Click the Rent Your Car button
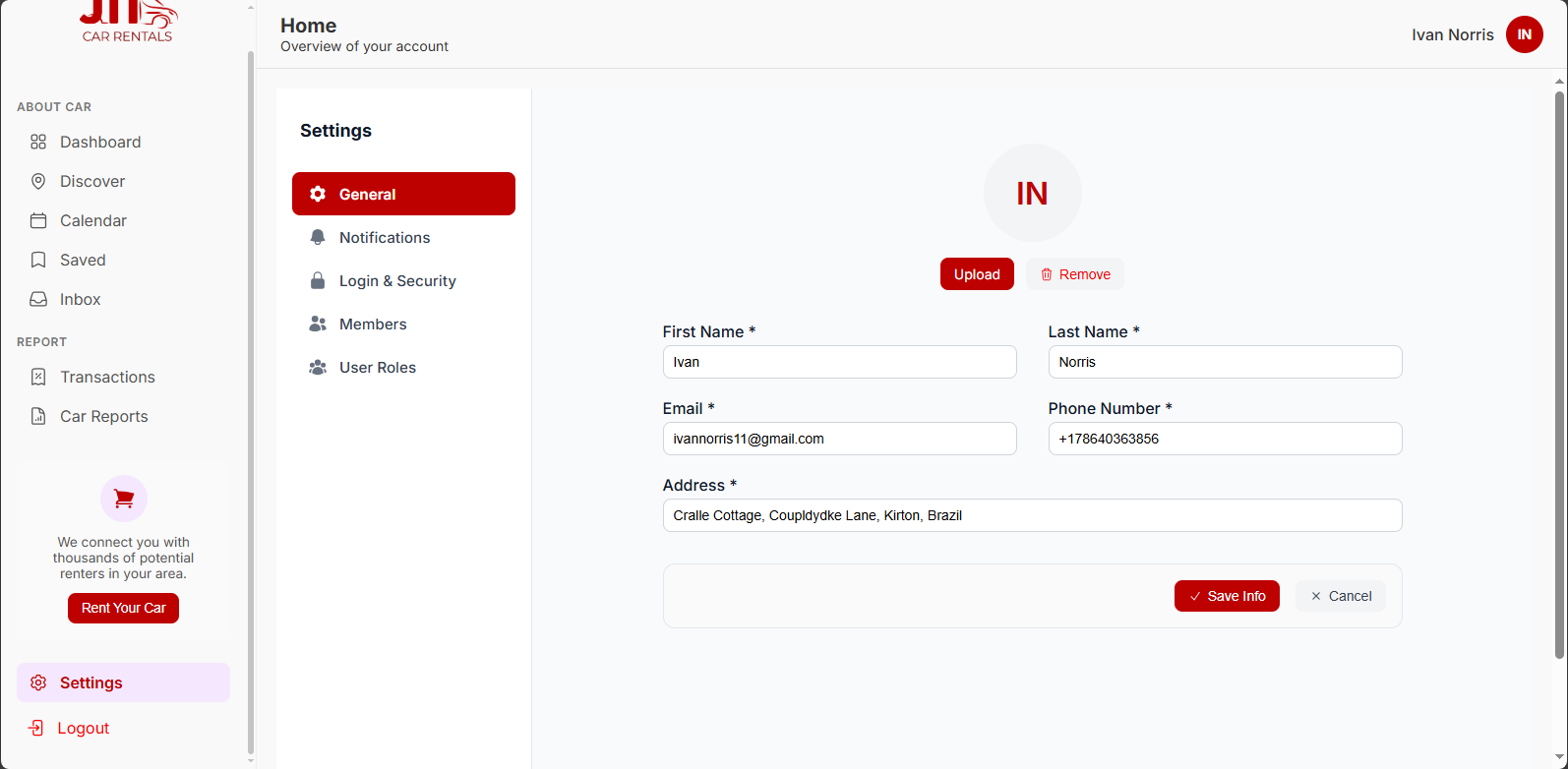The width and height of the screenshot is (1568, 769). tap(123, 608)
